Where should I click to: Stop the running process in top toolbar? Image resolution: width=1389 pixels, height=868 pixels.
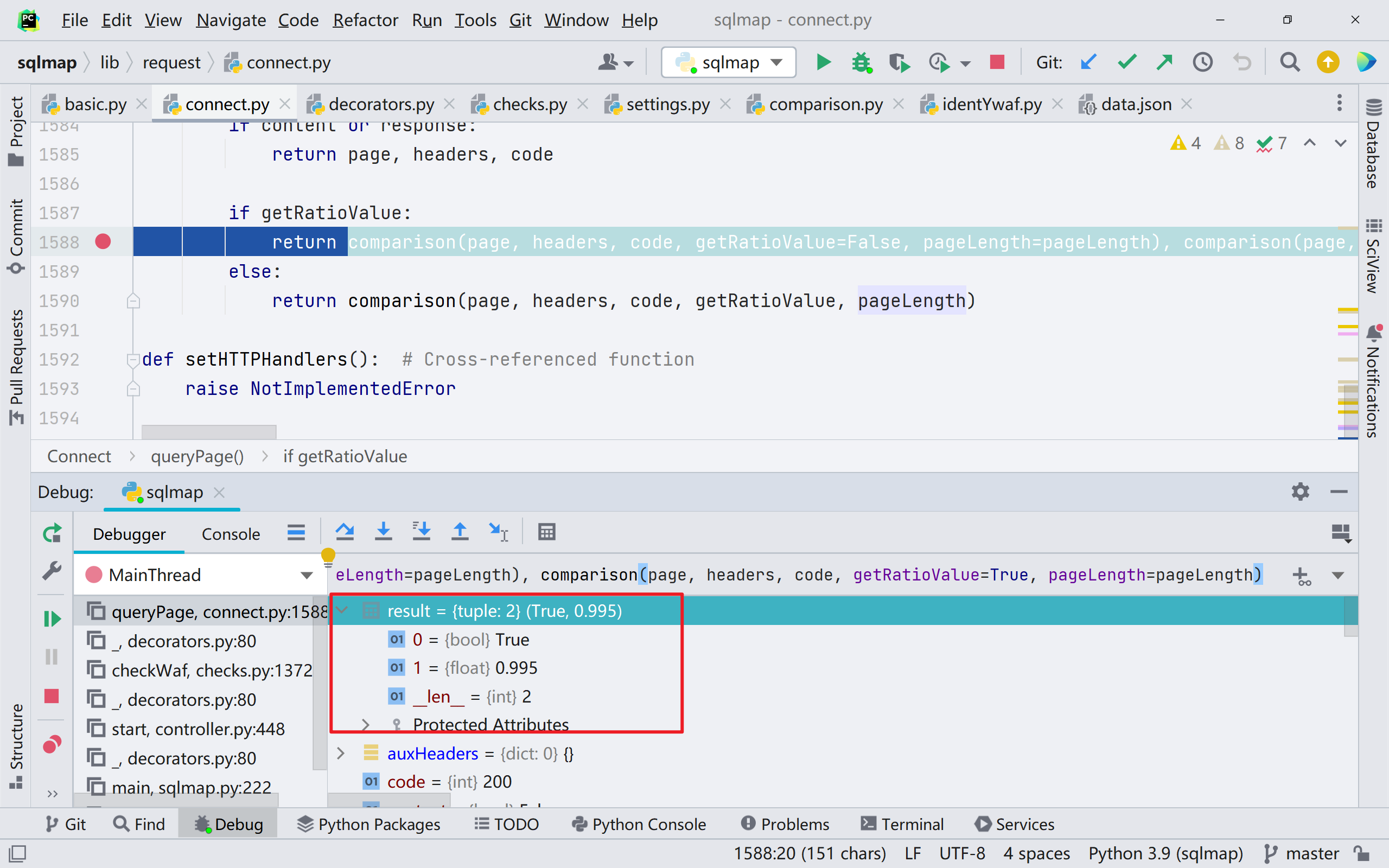(x=997, y=62)
